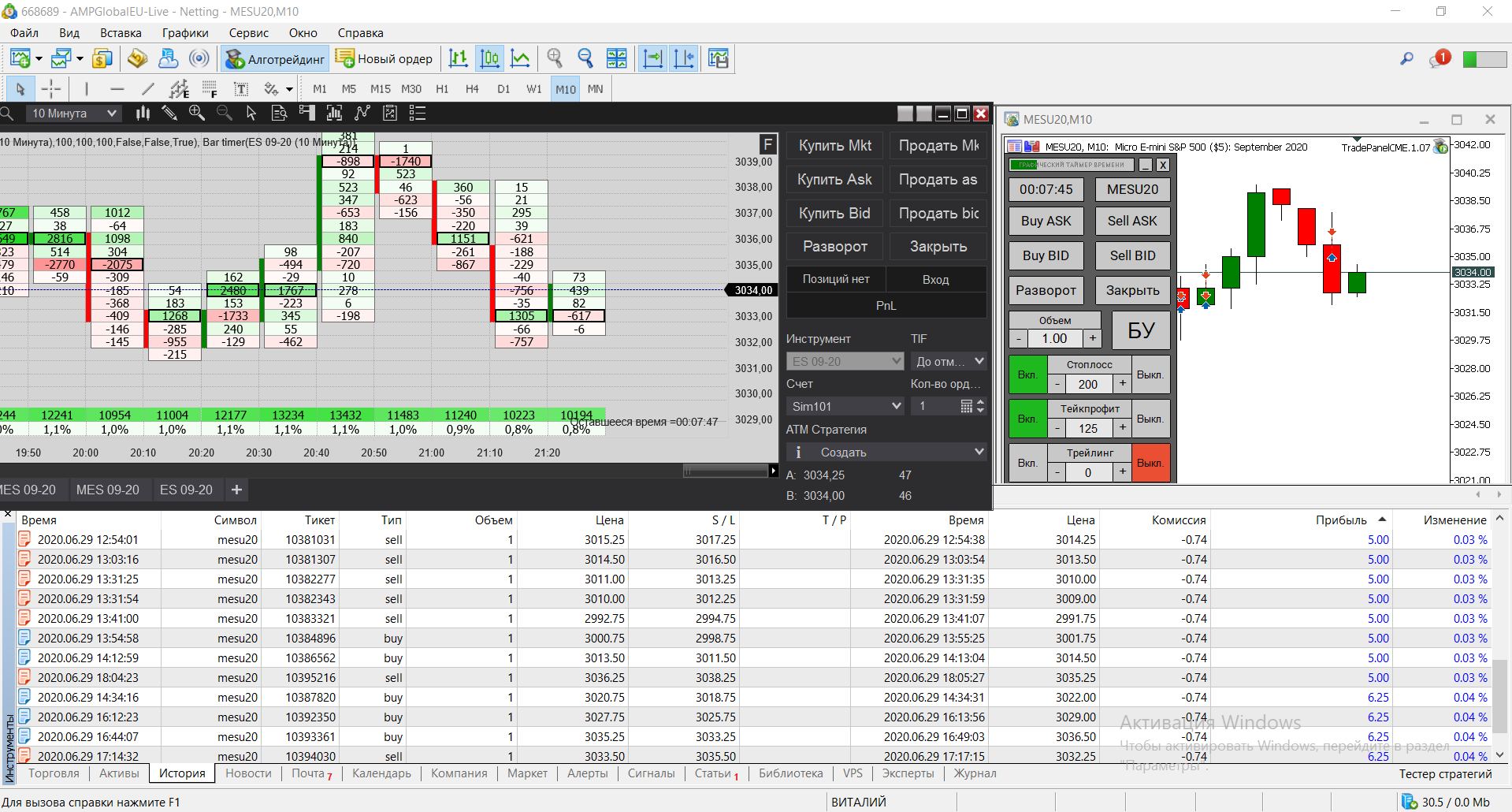Image resolution: width=1512 pixels, height=812 pixels.
Task: Save the chart as a picture
Action: coord(718,58)
